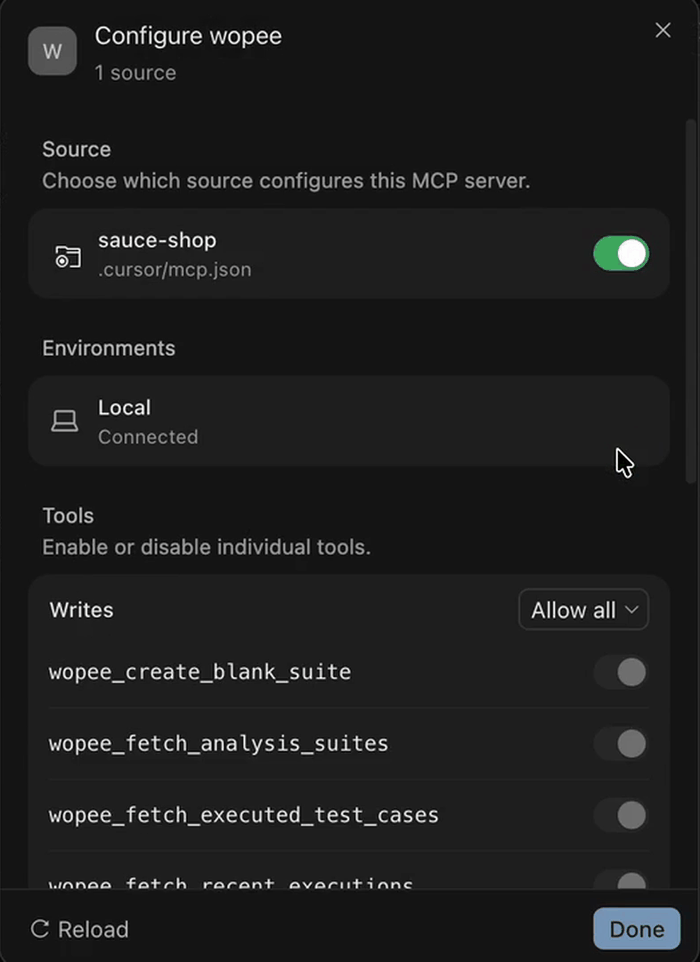The image size is (700, 962).
Task: Enable the wopee_fetch_analysis_suites tool
Action: pyautogui.click(x=621, y=744)
